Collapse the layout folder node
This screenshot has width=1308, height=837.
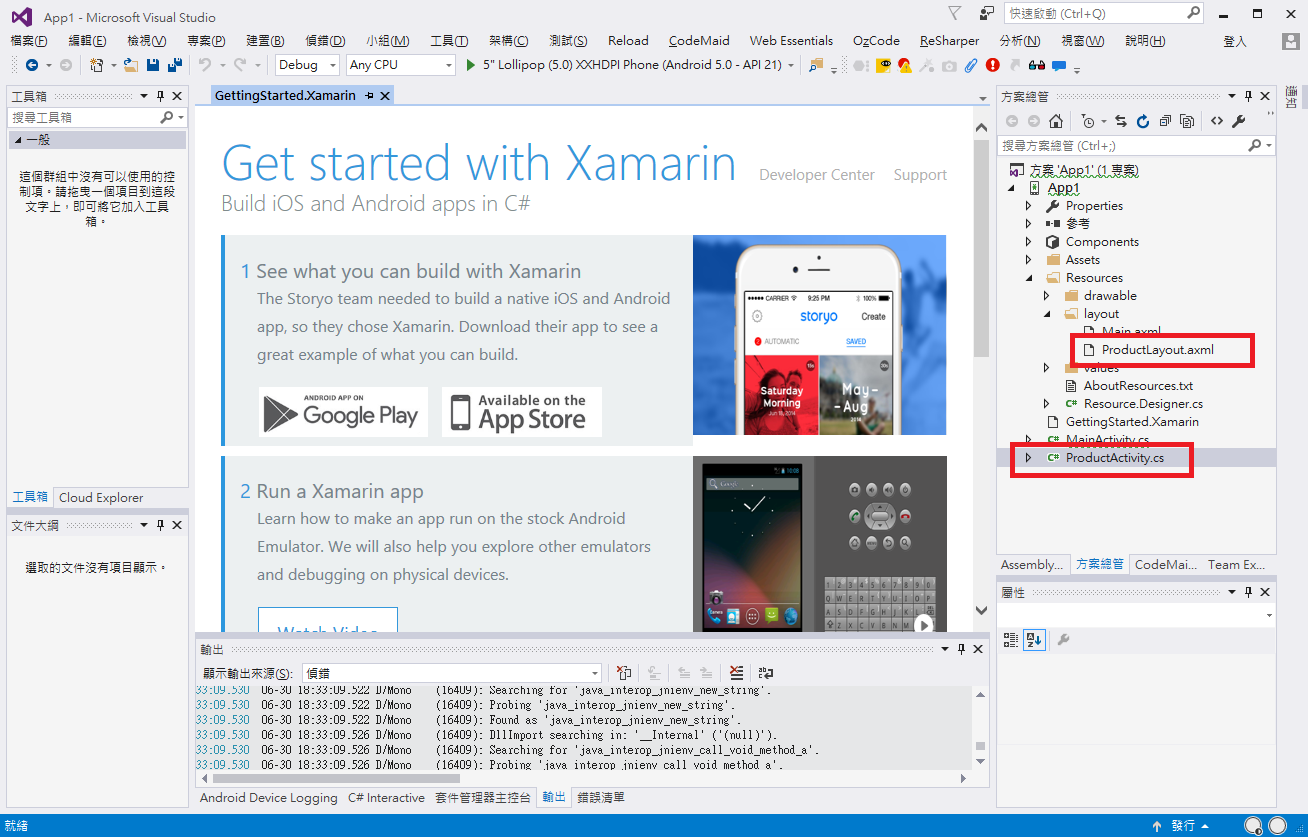1046,314
